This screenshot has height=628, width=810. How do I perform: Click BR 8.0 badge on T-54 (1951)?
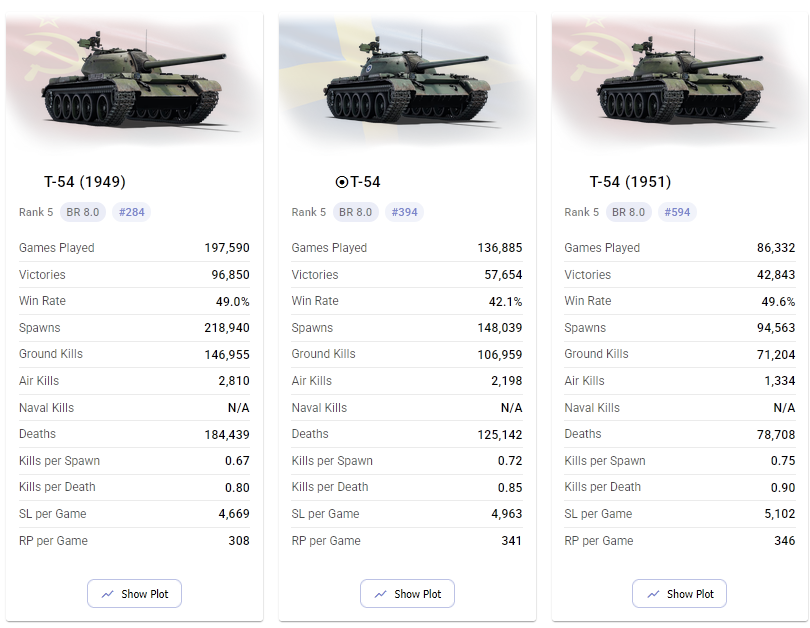[628, 212]
